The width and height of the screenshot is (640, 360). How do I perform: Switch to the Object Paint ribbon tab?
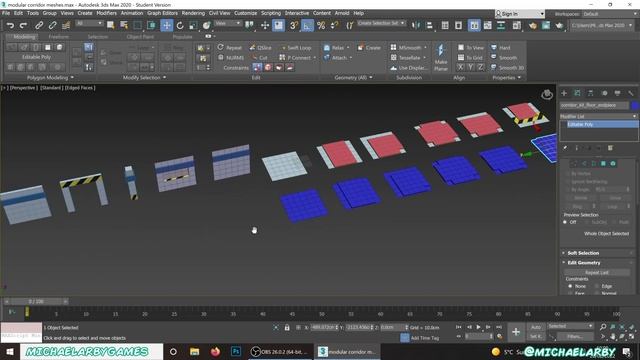140,37
